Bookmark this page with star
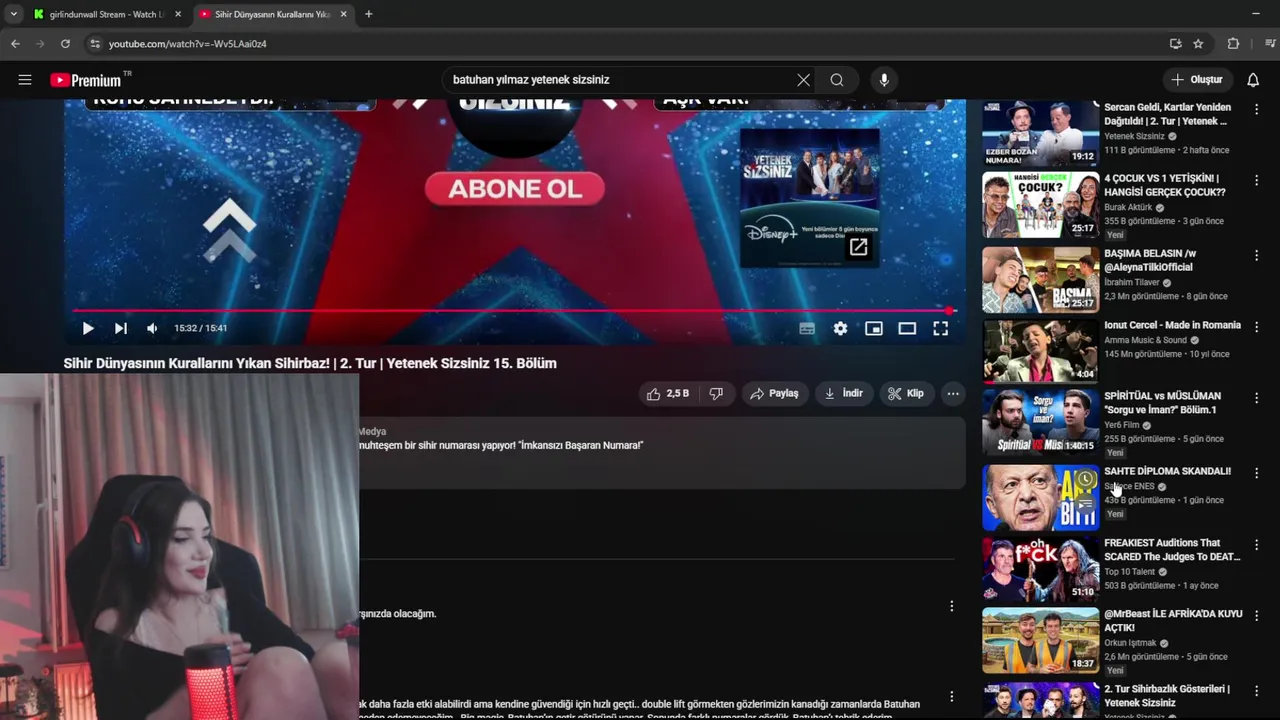Screen dimensions: 1280x720 (x=1198, y=44)
